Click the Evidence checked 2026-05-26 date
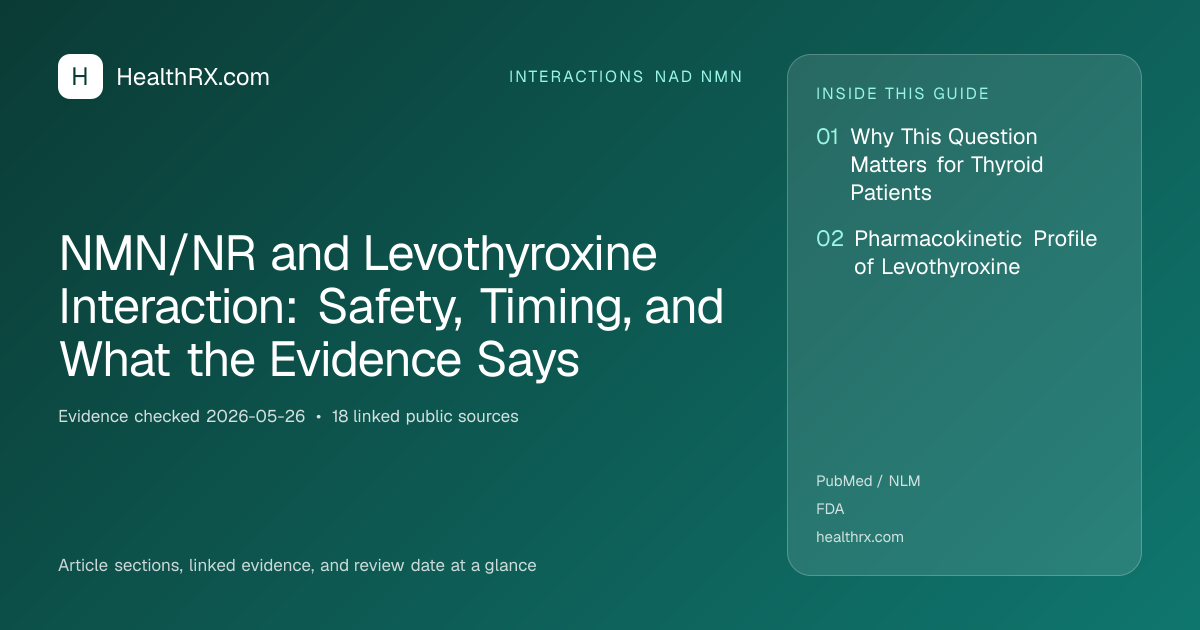The image size is (1200, 630). coord(182,416)
